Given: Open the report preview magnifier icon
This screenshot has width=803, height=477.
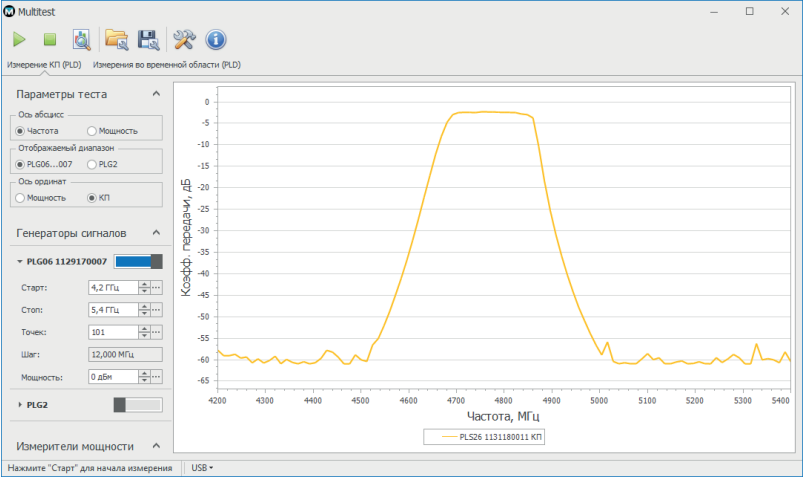Looking at the screenshot, I should (81, 39).
